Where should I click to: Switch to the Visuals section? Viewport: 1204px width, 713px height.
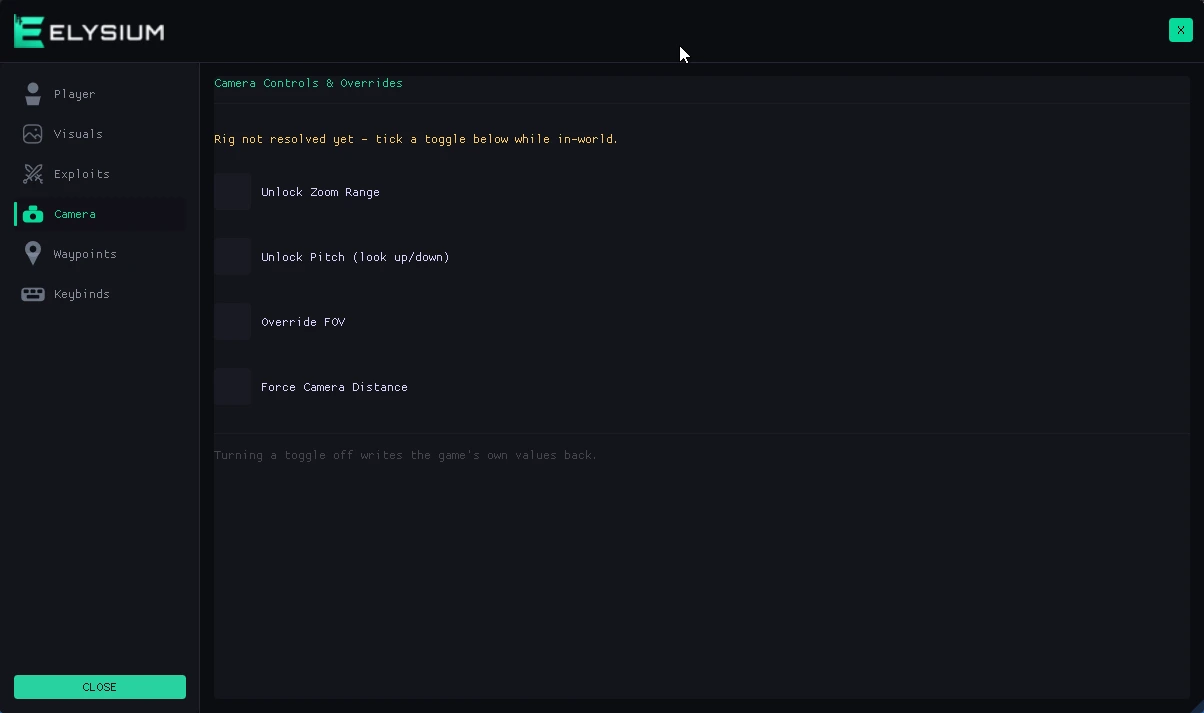(x=100, y=134)
